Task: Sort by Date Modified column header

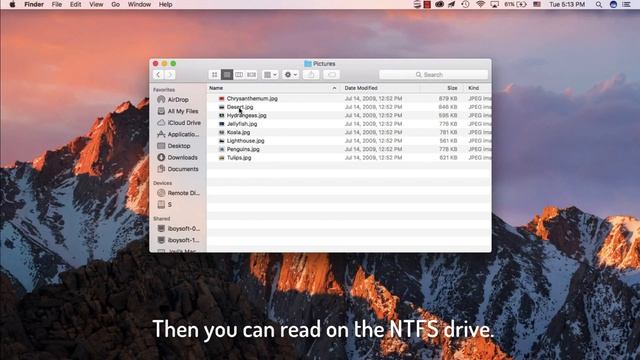Action: click(380, 88)
